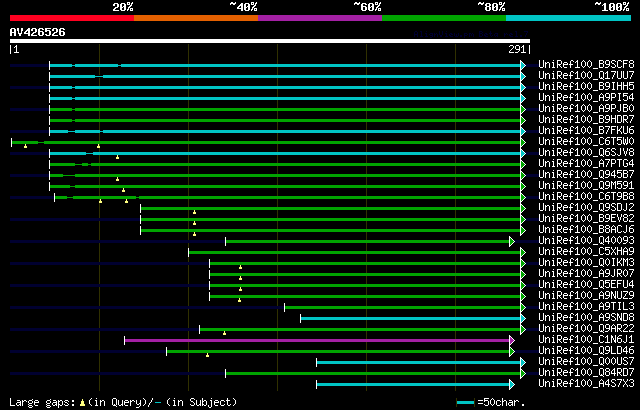The image size is (640, 410).
Task: Open the UniRef100_B9IHH5 entry
Action: (x=586, y=86)
